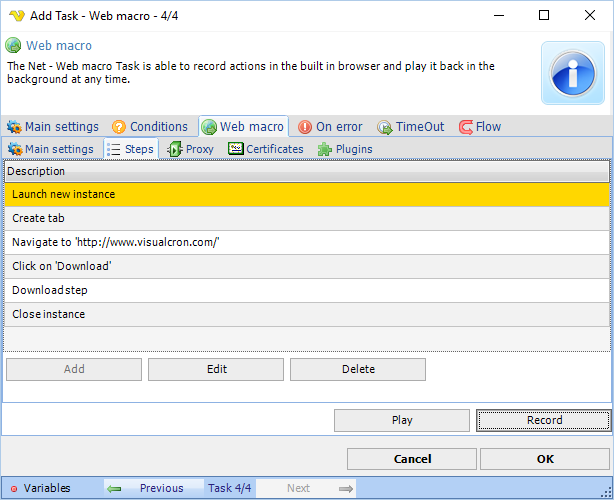Open the top-row Main settings tab
Screen dimensions: 614x500
[53, 126]
